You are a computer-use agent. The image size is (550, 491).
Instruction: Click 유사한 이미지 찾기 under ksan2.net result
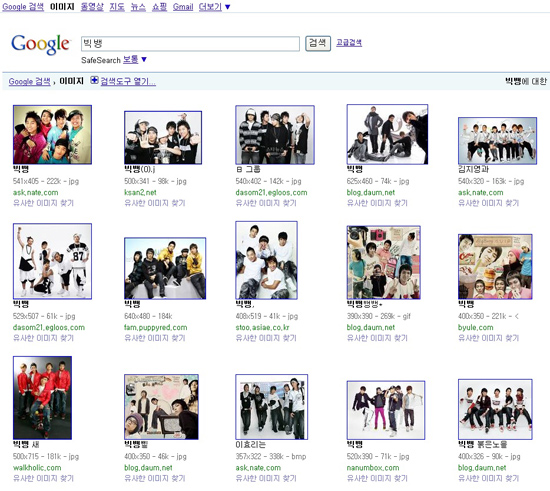click(155, 203)
